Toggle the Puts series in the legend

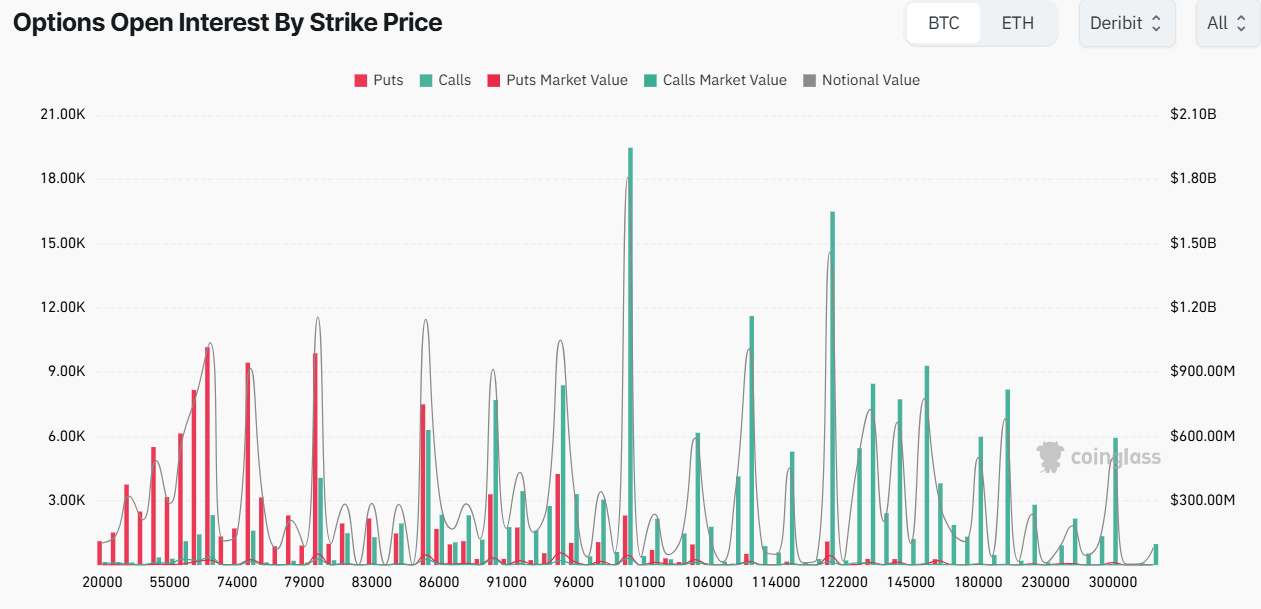click(x=380, y=80)
